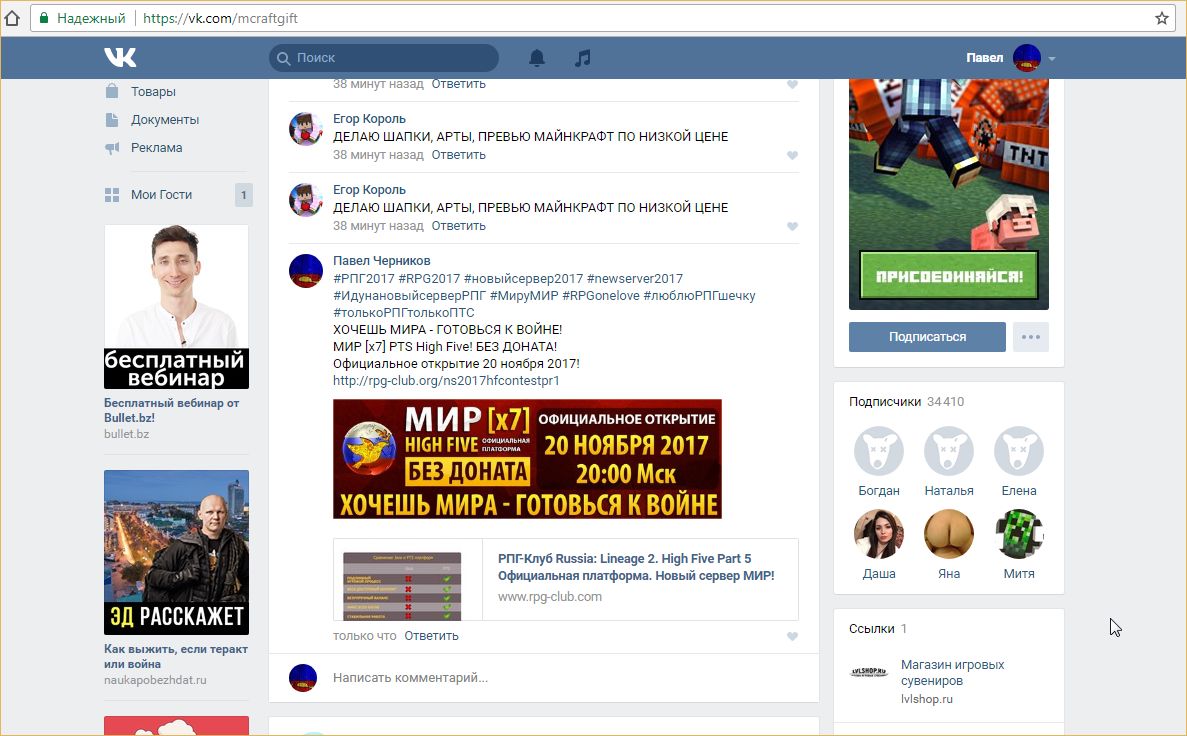The height and width of the screenshot is (736, 1187).
Task: Open the three-dots community actions menu
Action: [1031, 337]
